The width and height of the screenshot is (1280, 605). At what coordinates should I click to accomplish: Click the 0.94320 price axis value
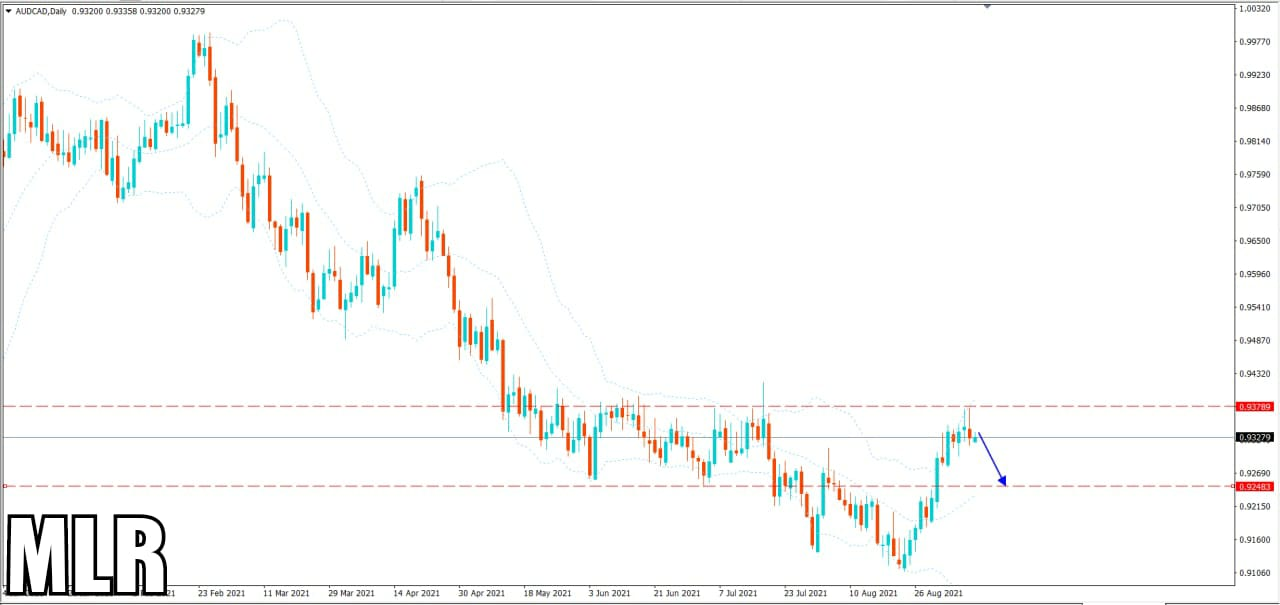tap(1255, 373)
